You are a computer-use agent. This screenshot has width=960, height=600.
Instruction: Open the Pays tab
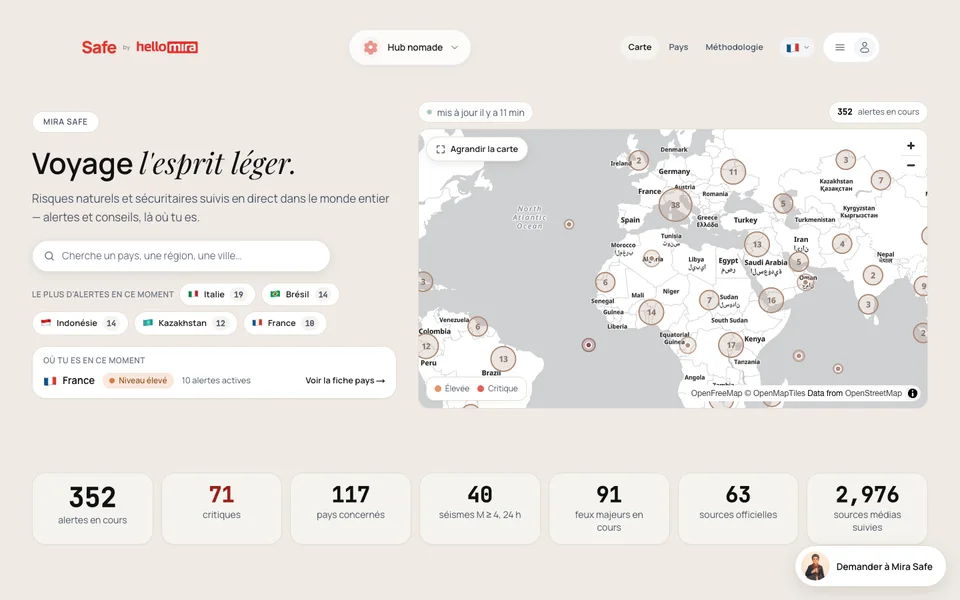(678, 47)
